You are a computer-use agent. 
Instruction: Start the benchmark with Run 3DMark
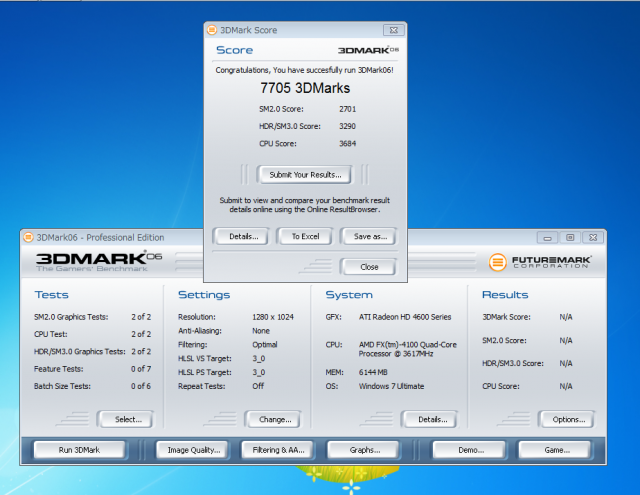[79, 450]
